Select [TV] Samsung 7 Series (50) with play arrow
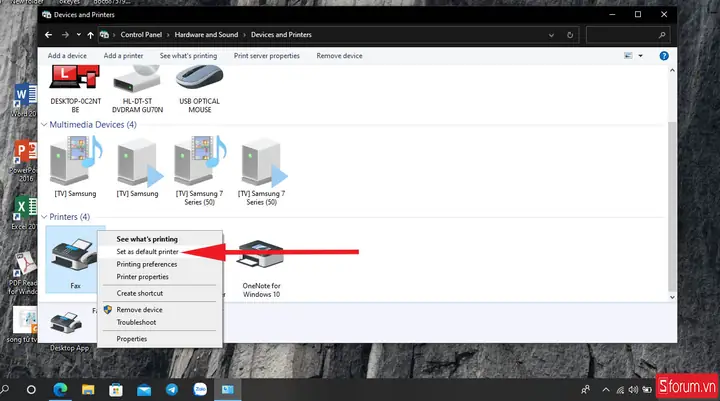This screenshot has height=401, width=720. [x=262, y=163]
